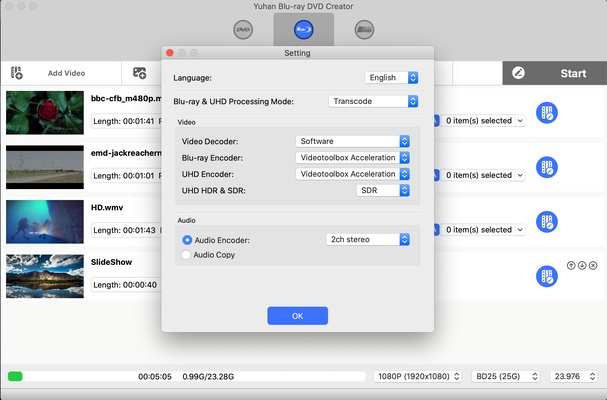Click the Add Video label
607x400 pixels.
click(67, 73)
